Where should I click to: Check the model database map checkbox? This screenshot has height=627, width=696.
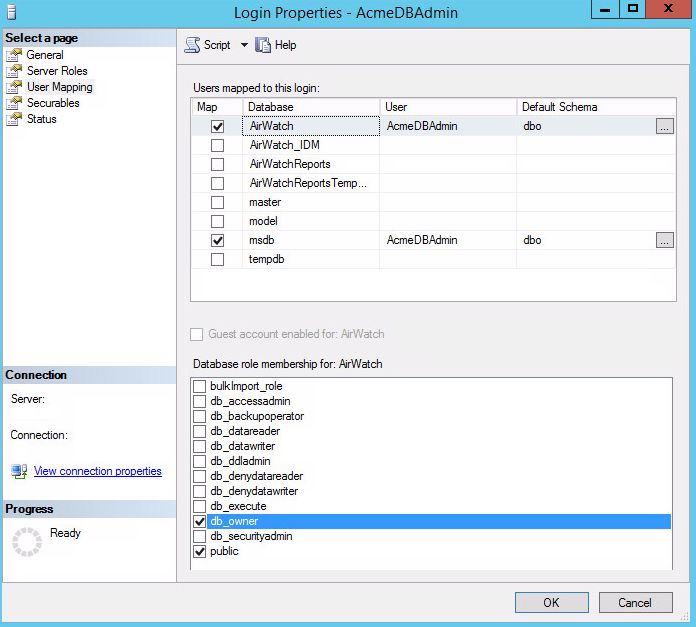pos(218,221)
